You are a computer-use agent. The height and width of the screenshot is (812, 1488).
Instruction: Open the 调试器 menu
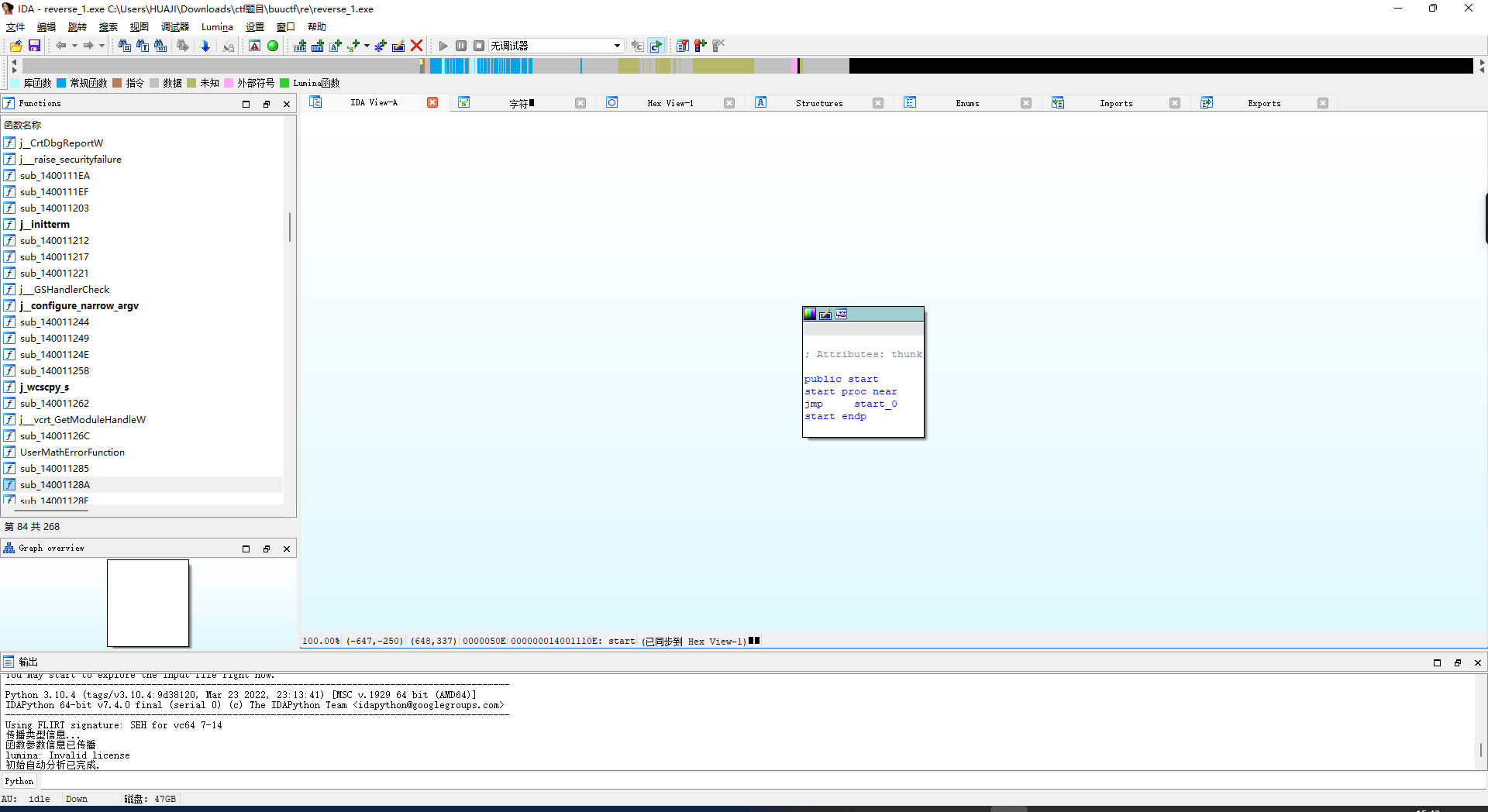tap(175, 27)
